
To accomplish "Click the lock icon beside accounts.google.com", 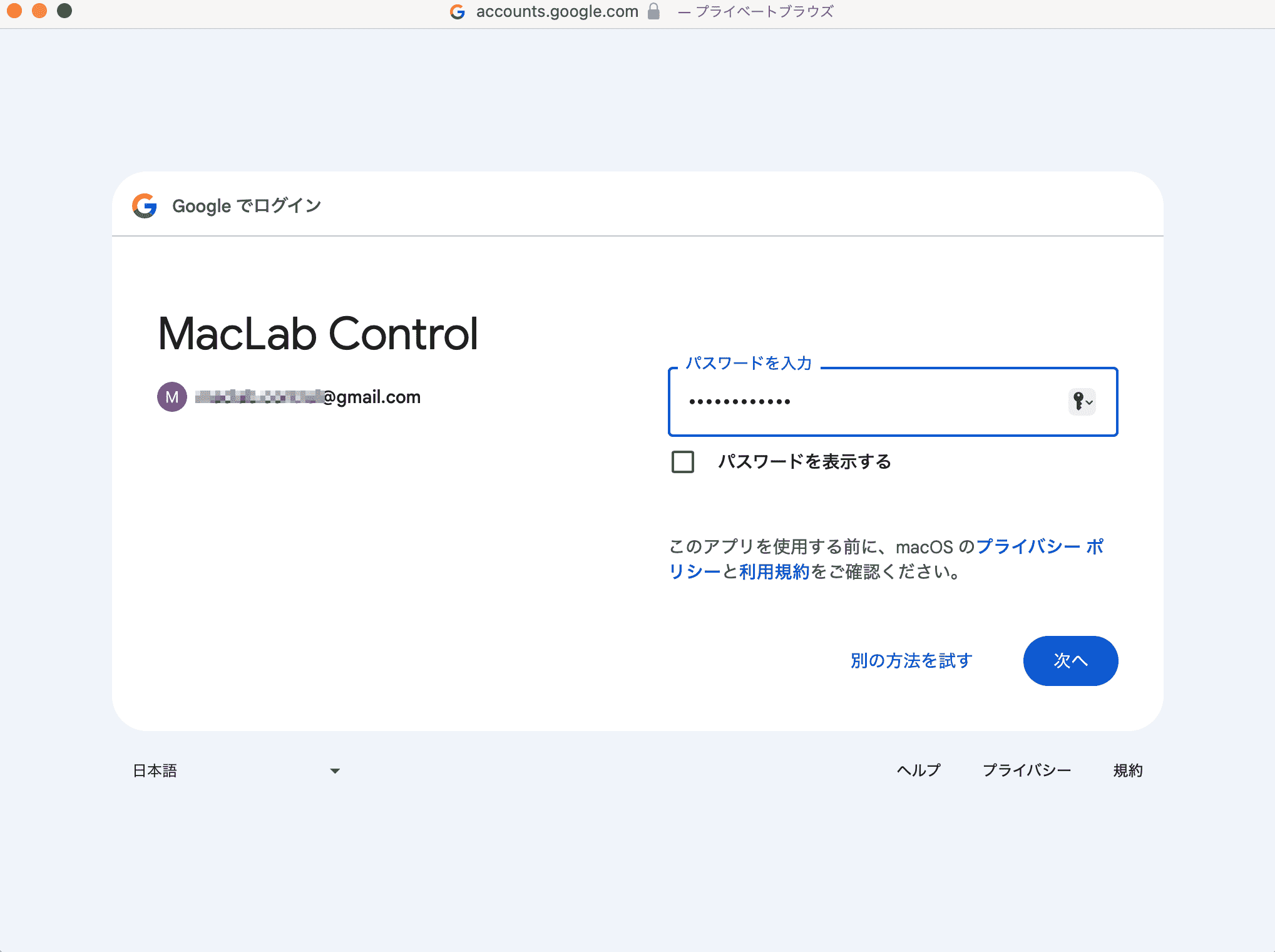I will coord(653,11).
